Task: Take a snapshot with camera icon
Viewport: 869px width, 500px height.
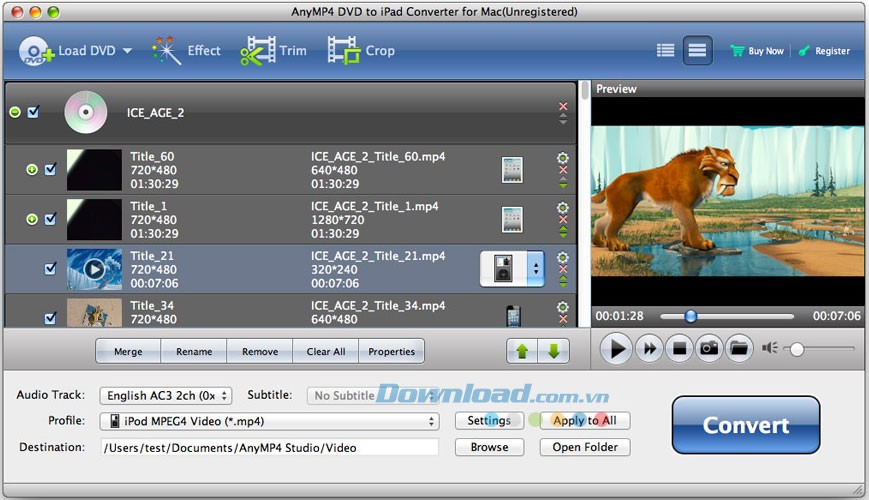Action: coord(709,349)
